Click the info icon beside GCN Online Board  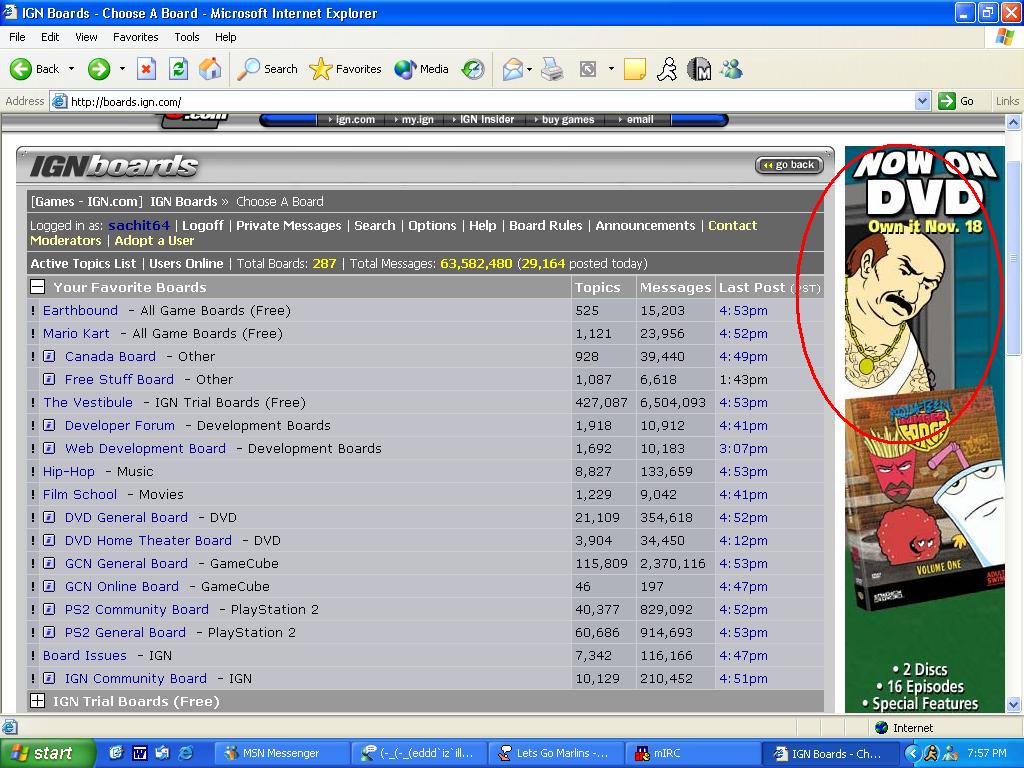coord(49,586)
